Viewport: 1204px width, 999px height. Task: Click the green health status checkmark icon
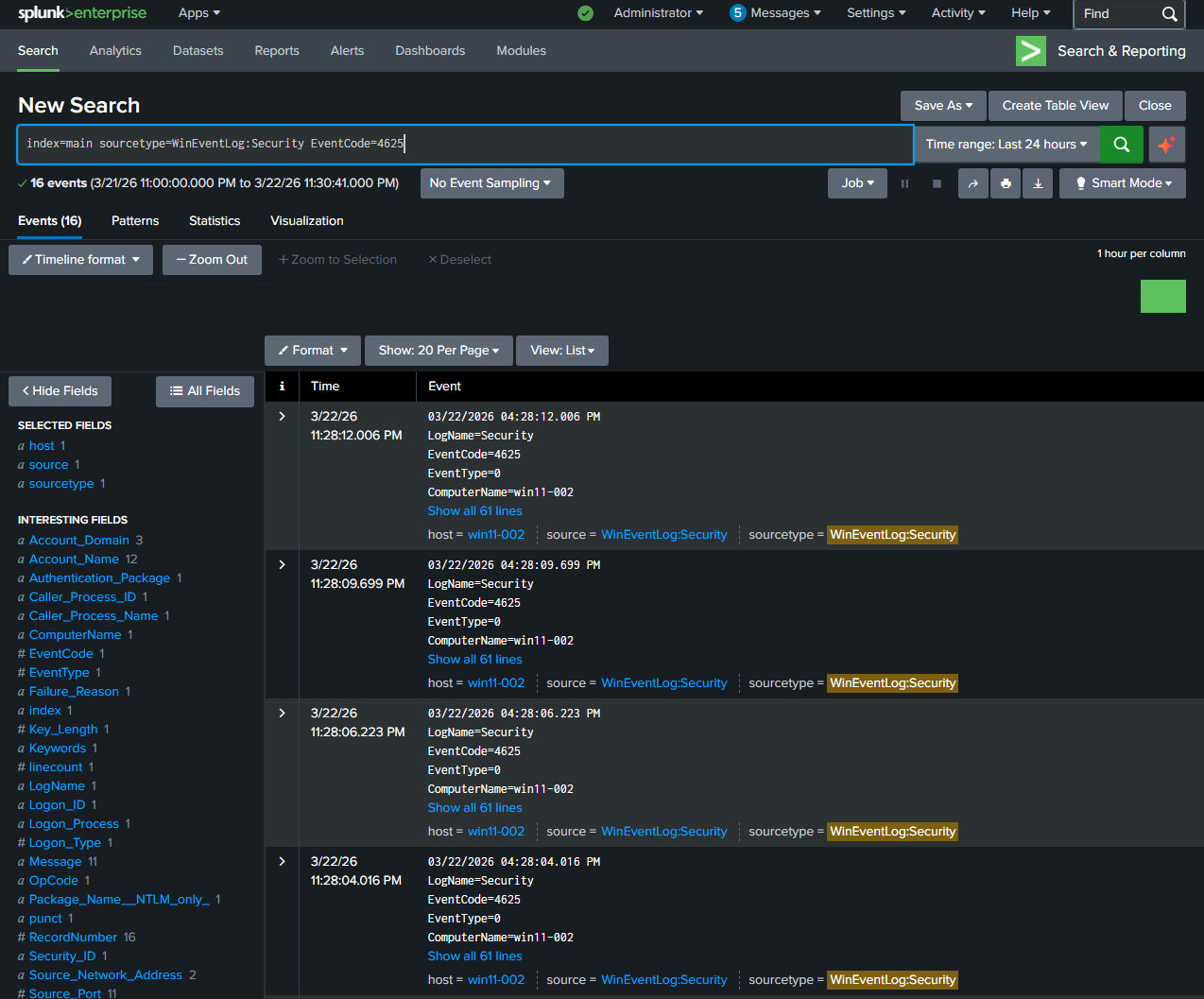(x=585, y=14)
